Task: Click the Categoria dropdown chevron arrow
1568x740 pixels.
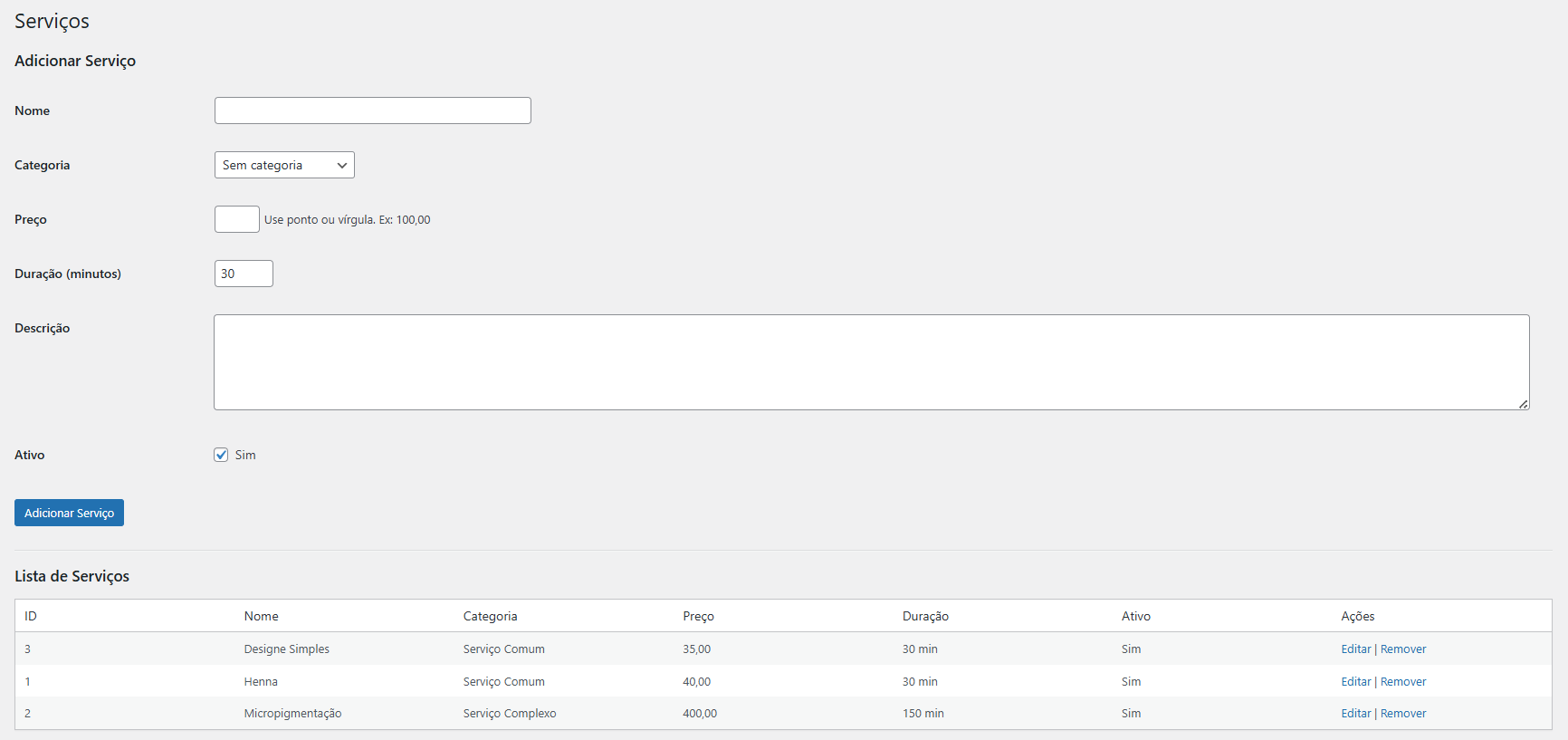Action: point(342,165)
